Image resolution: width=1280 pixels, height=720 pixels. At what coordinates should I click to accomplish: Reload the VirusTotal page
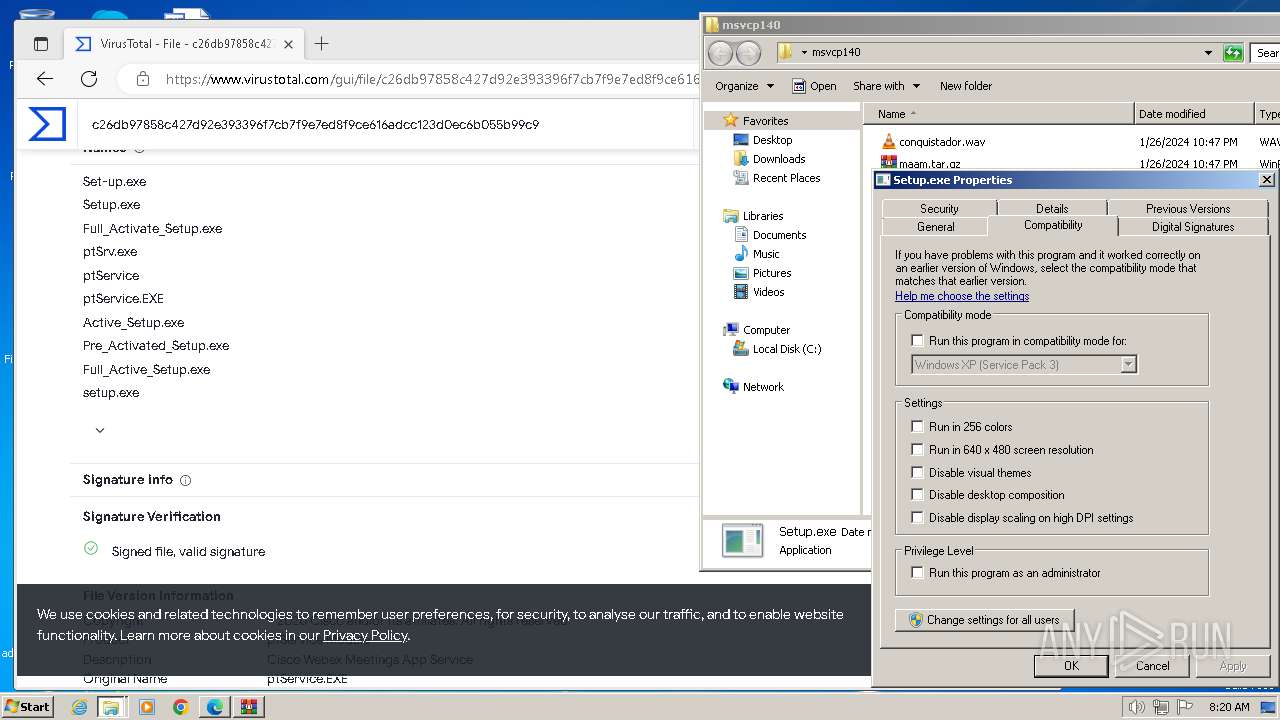tap(89, 79)
